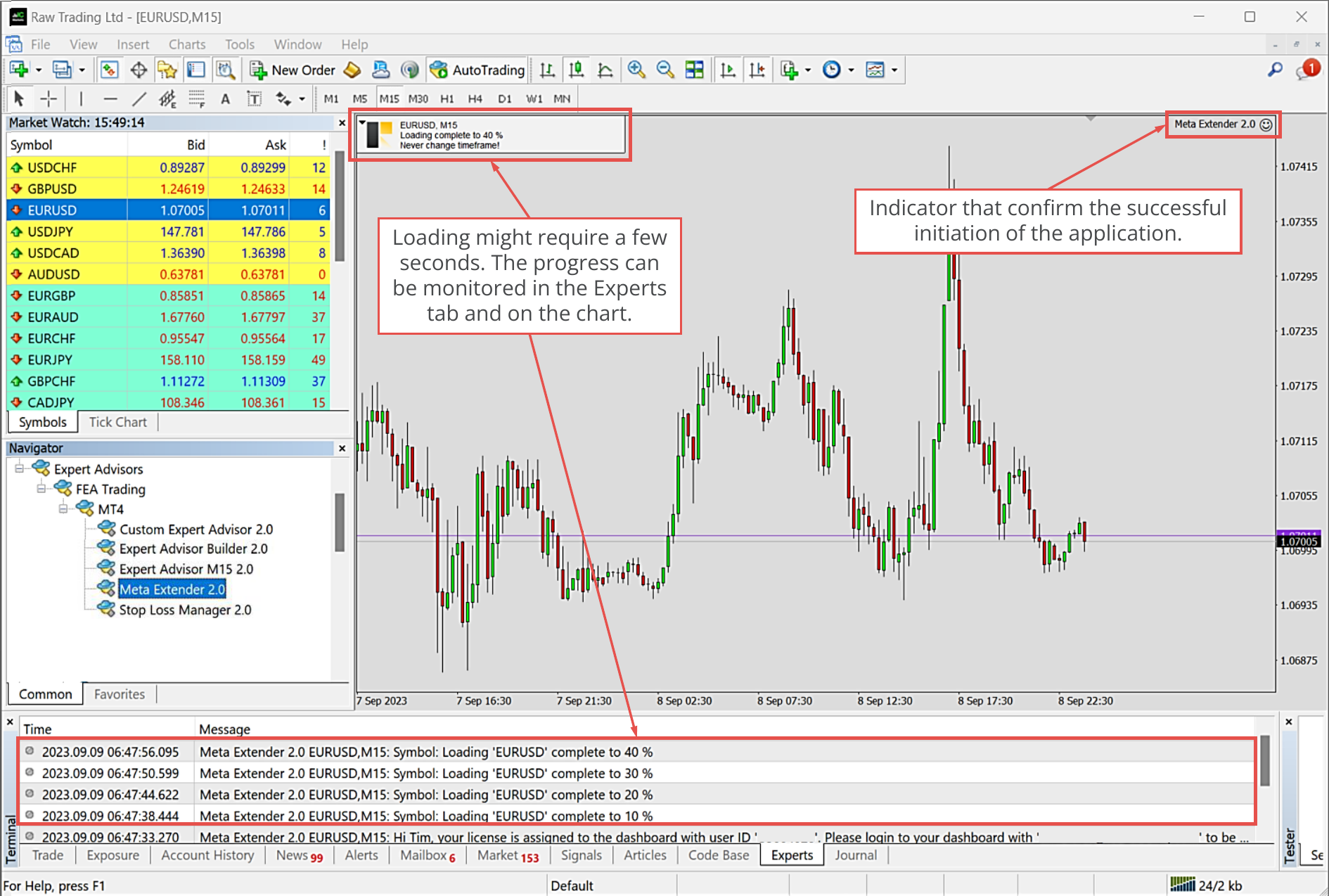
Task: Switch to the H1 timeframe
Action: (447, 98)
